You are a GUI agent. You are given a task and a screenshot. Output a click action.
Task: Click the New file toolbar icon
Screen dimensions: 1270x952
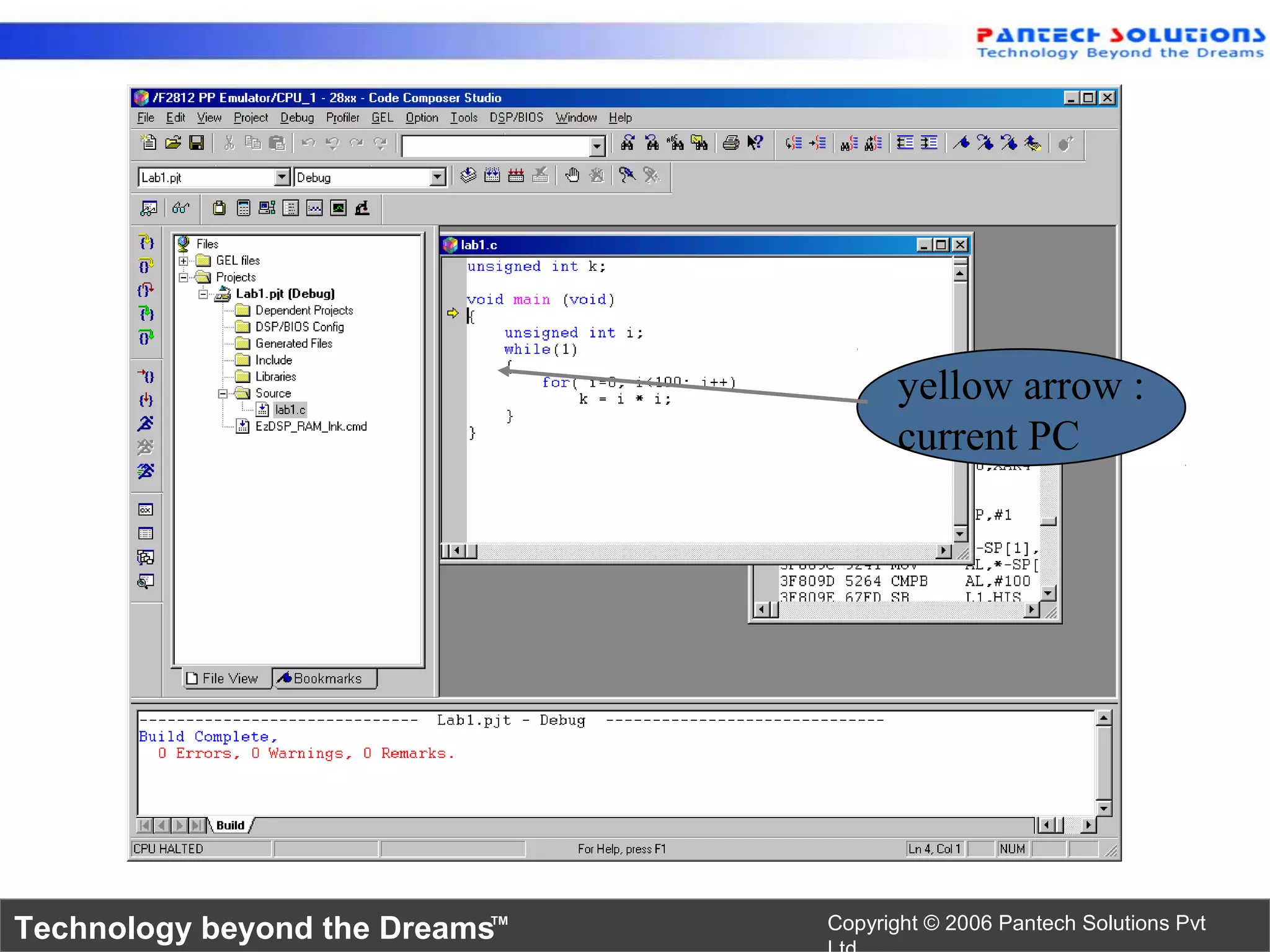tap(149, 143)
